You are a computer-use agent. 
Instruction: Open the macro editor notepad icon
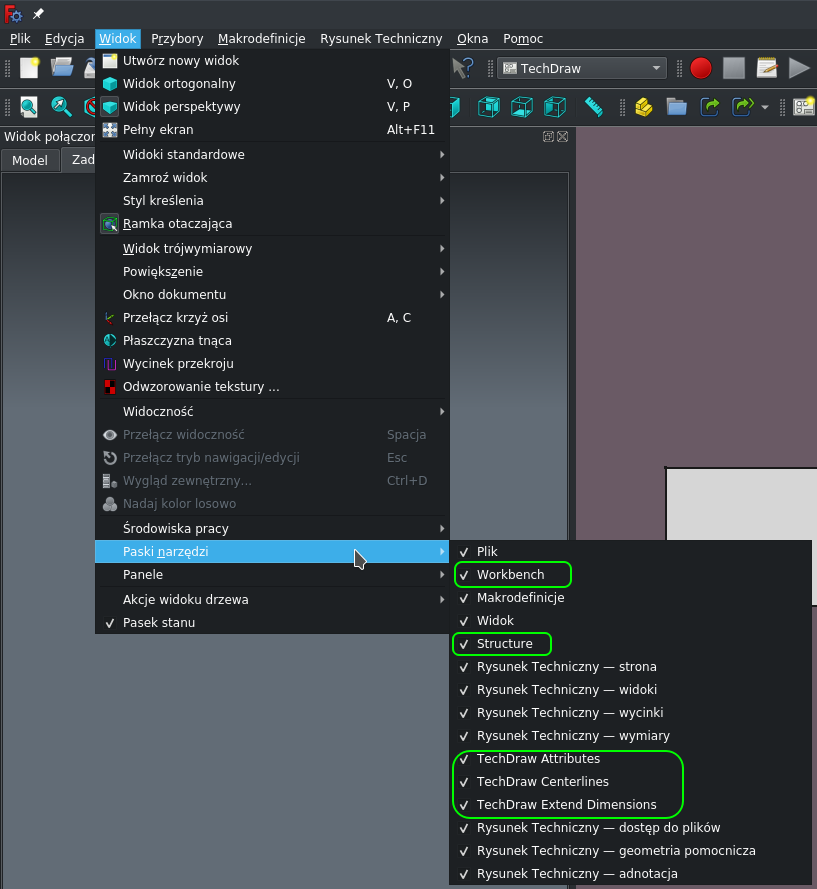point(766,67)
